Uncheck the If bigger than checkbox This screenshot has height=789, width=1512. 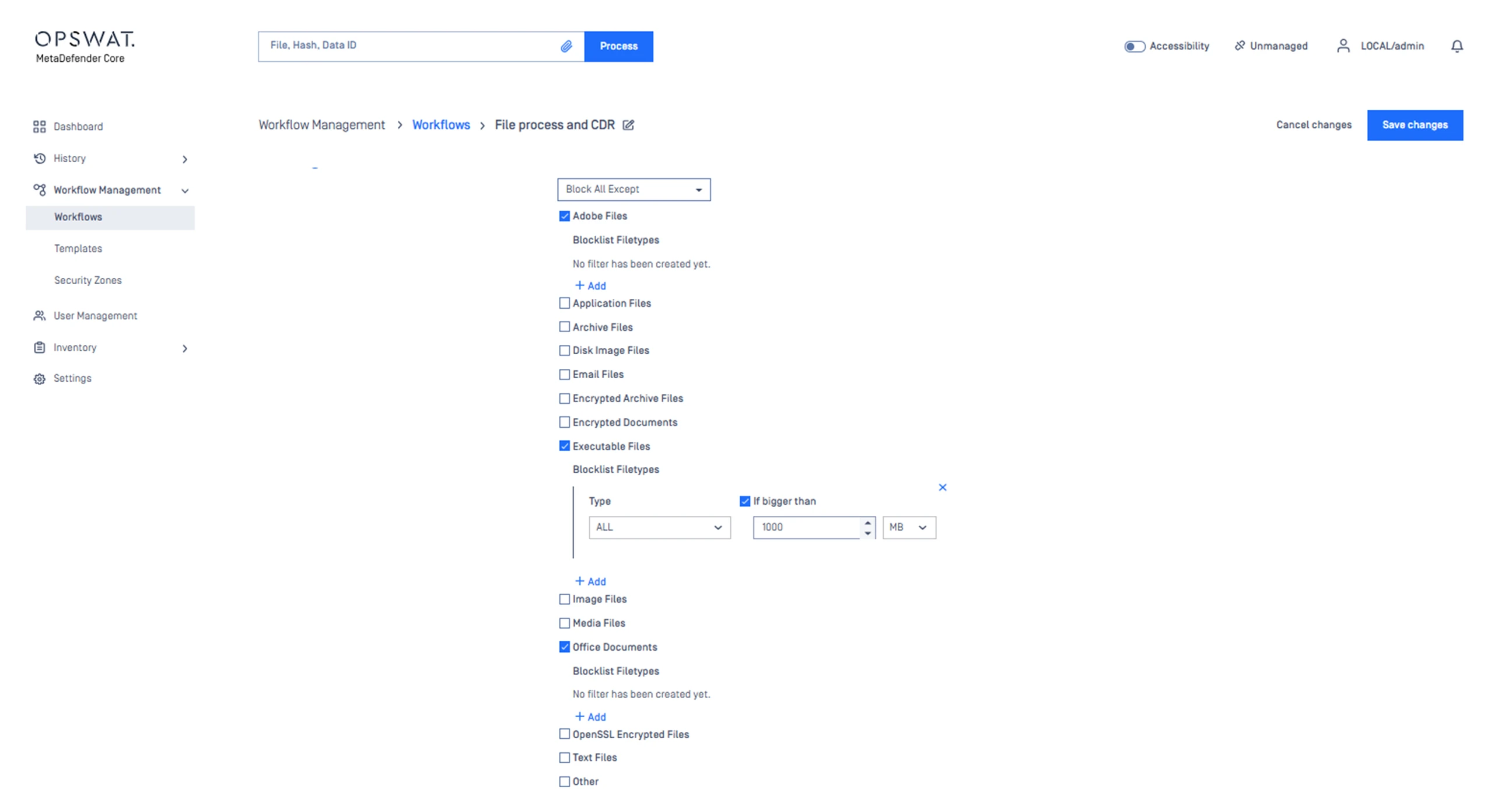coord(744,501)
